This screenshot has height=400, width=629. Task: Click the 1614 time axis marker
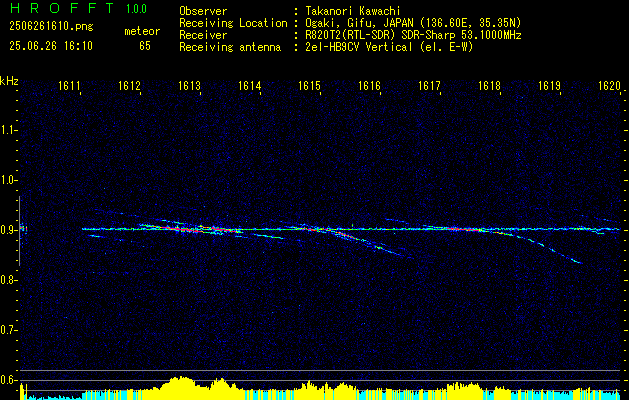click(250, 85)
